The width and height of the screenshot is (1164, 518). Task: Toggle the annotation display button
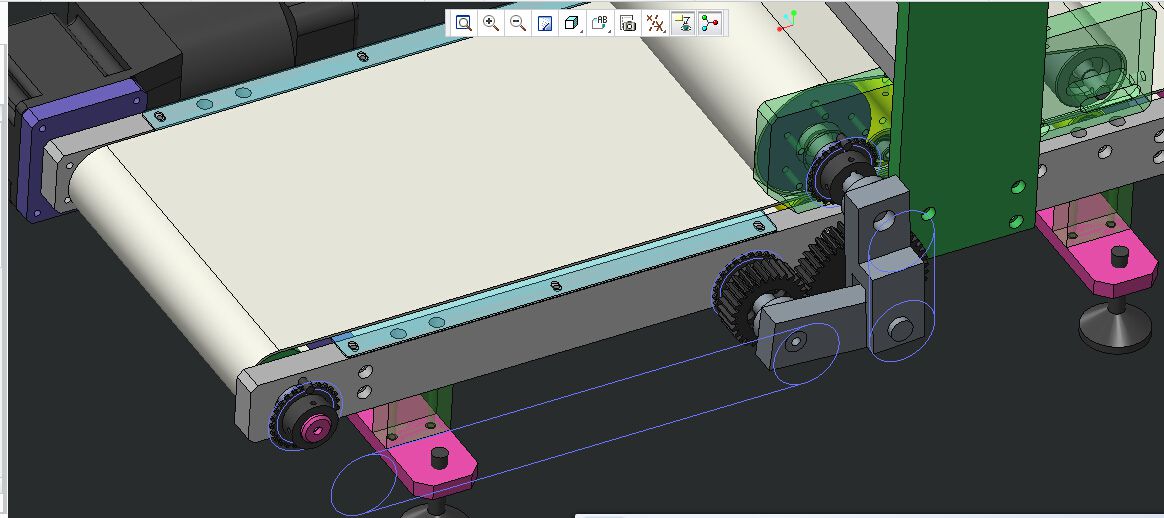684,23
